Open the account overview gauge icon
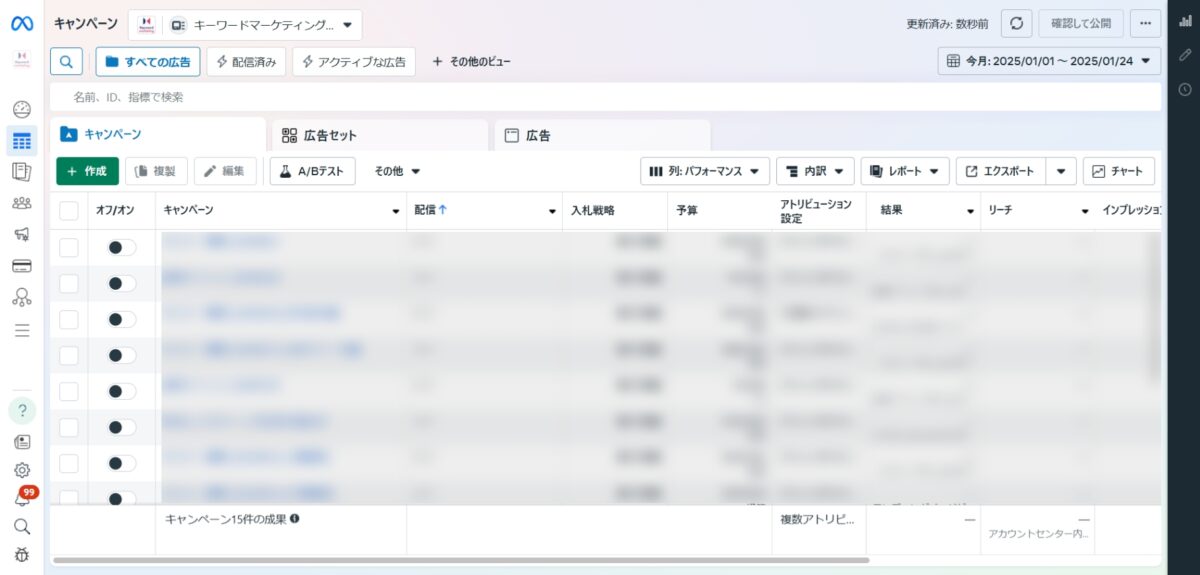Screen dimensions: 1200x575 click(x=22, y=109)
